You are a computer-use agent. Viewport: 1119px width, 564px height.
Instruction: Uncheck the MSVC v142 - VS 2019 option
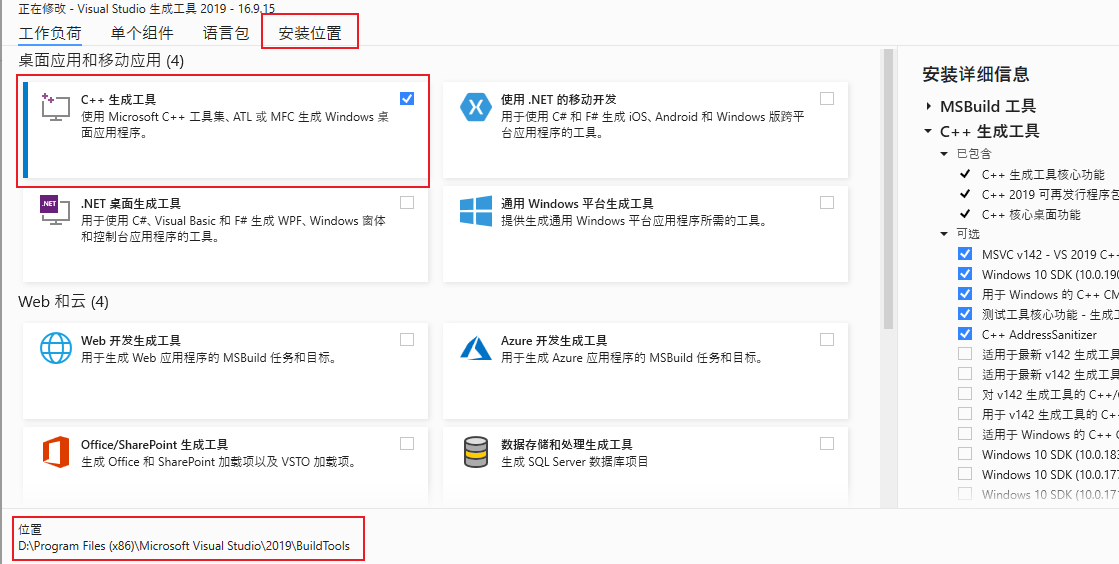[x=965, y=253]
